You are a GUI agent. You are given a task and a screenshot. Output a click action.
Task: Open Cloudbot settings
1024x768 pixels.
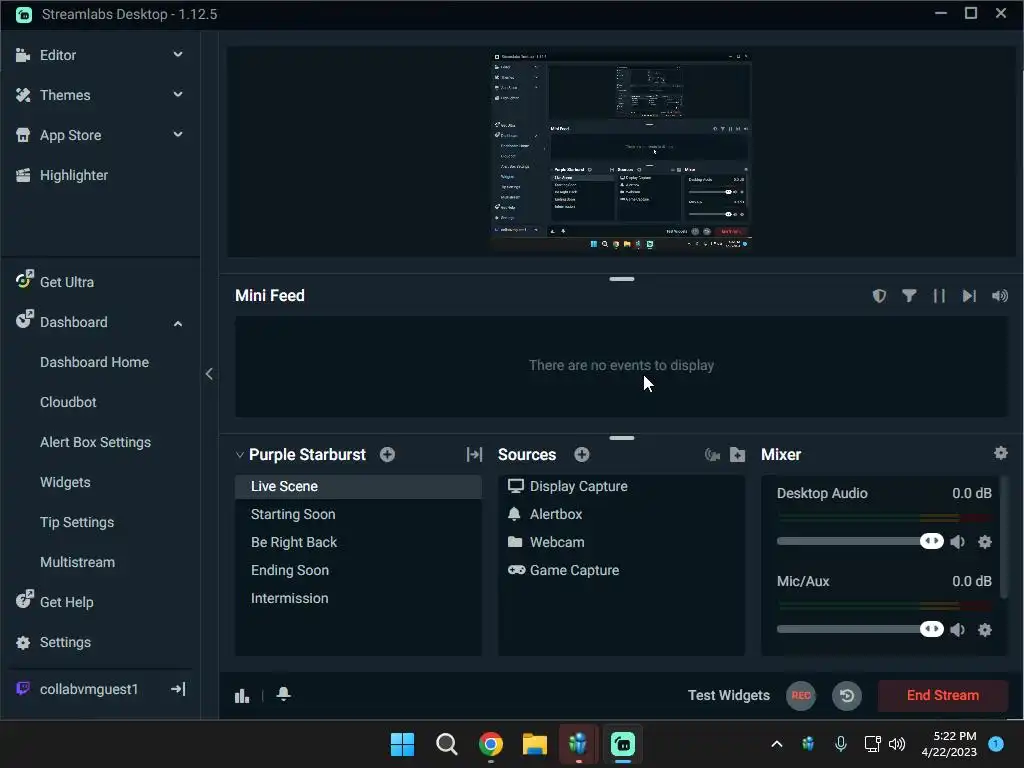tap(68, 402)
